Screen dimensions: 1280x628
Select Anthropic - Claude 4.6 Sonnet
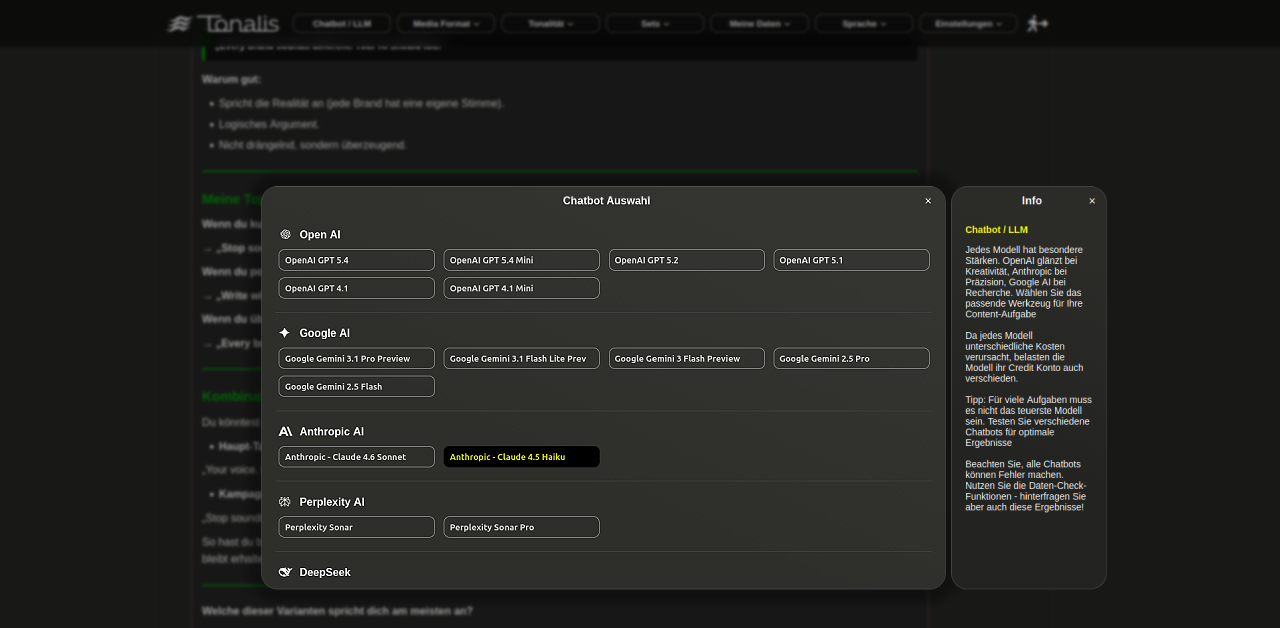coord(357,457)
